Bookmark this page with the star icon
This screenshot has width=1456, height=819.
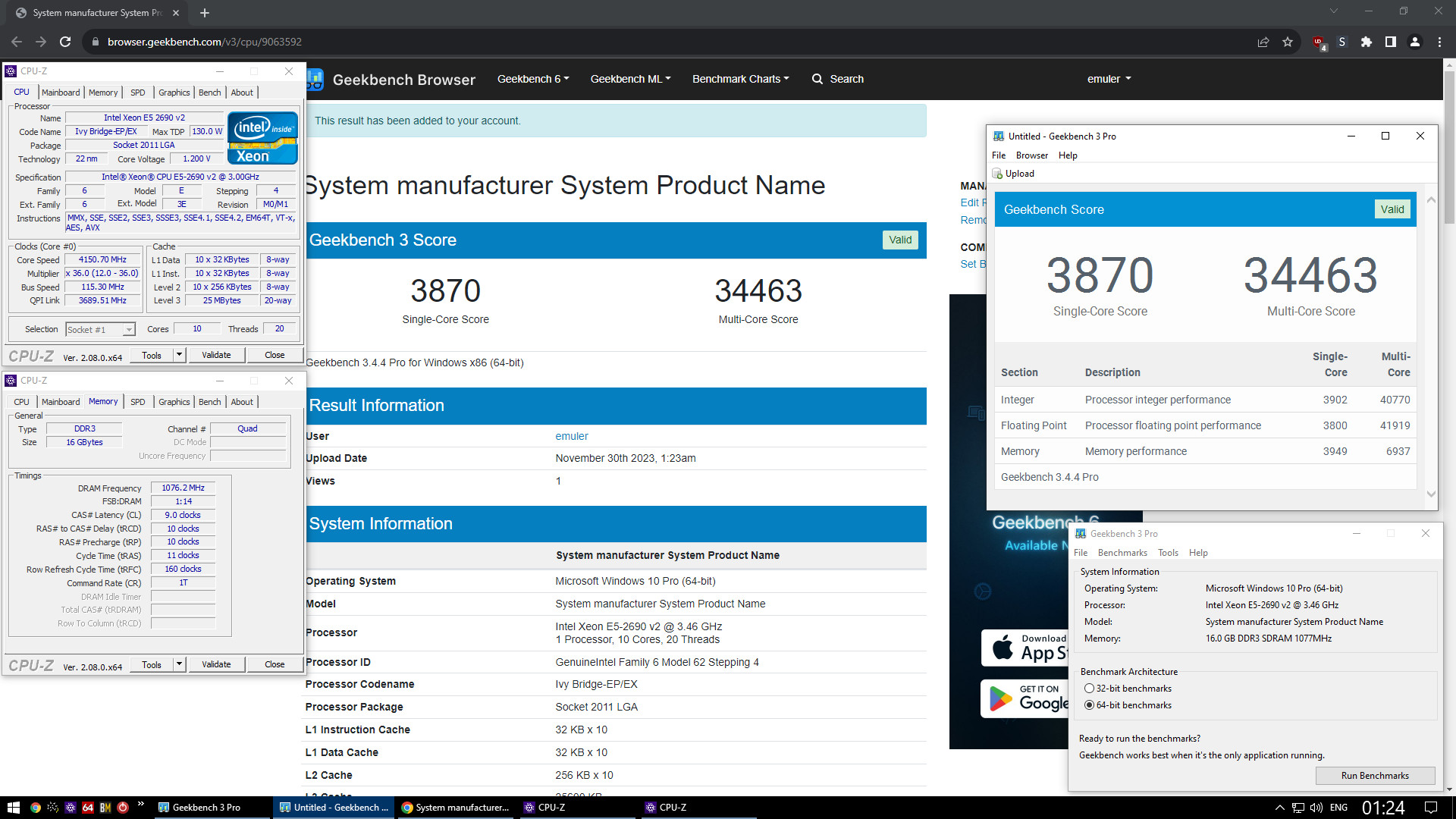[x=1288, y=42]
